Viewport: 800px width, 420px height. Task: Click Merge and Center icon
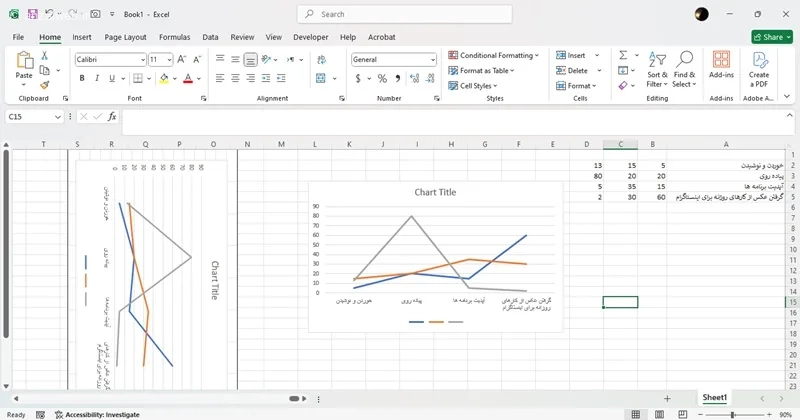click(x=321, y=78)
